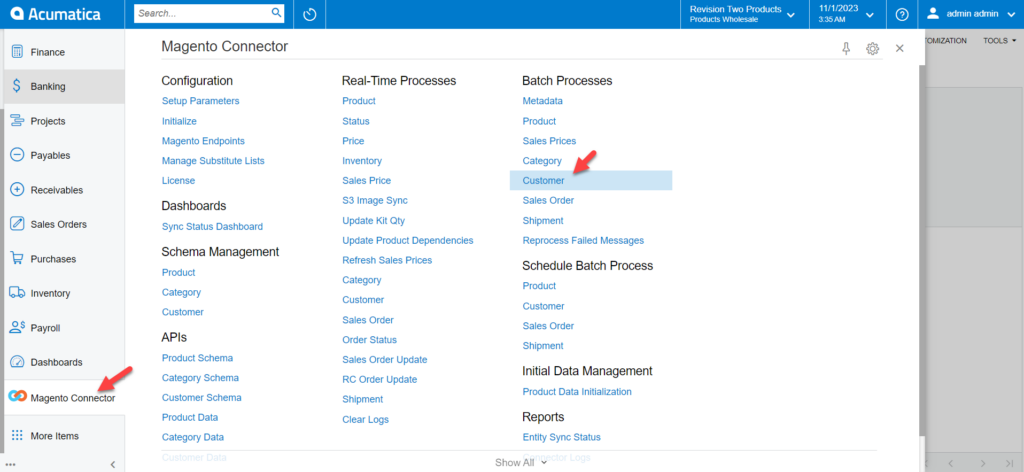Open the Payroll person icon
This screenshot has height=472, width=1024.
pyautogui.click(x=18, y=328)
